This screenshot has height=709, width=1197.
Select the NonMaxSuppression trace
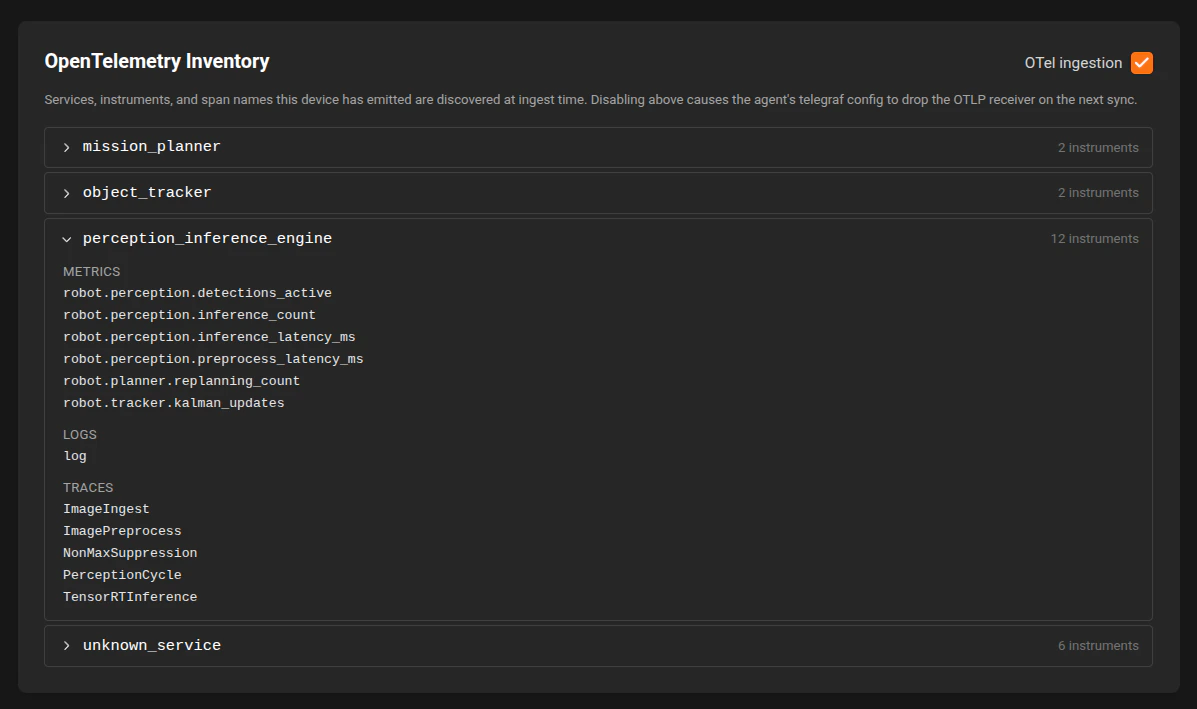tap(130, 553)
